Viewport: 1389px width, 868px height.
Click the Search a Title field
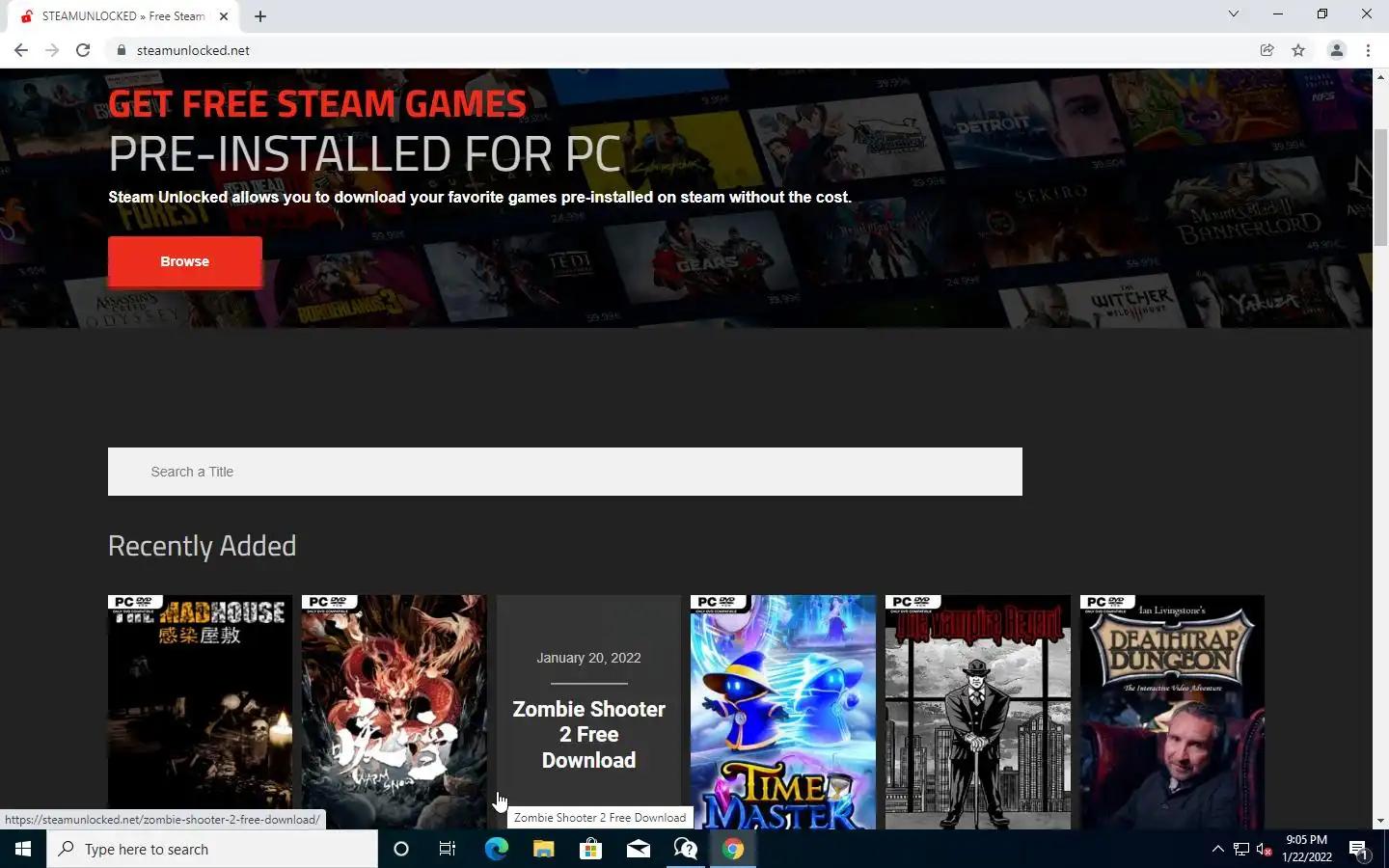pyautogui.click(x=565, y=472)
